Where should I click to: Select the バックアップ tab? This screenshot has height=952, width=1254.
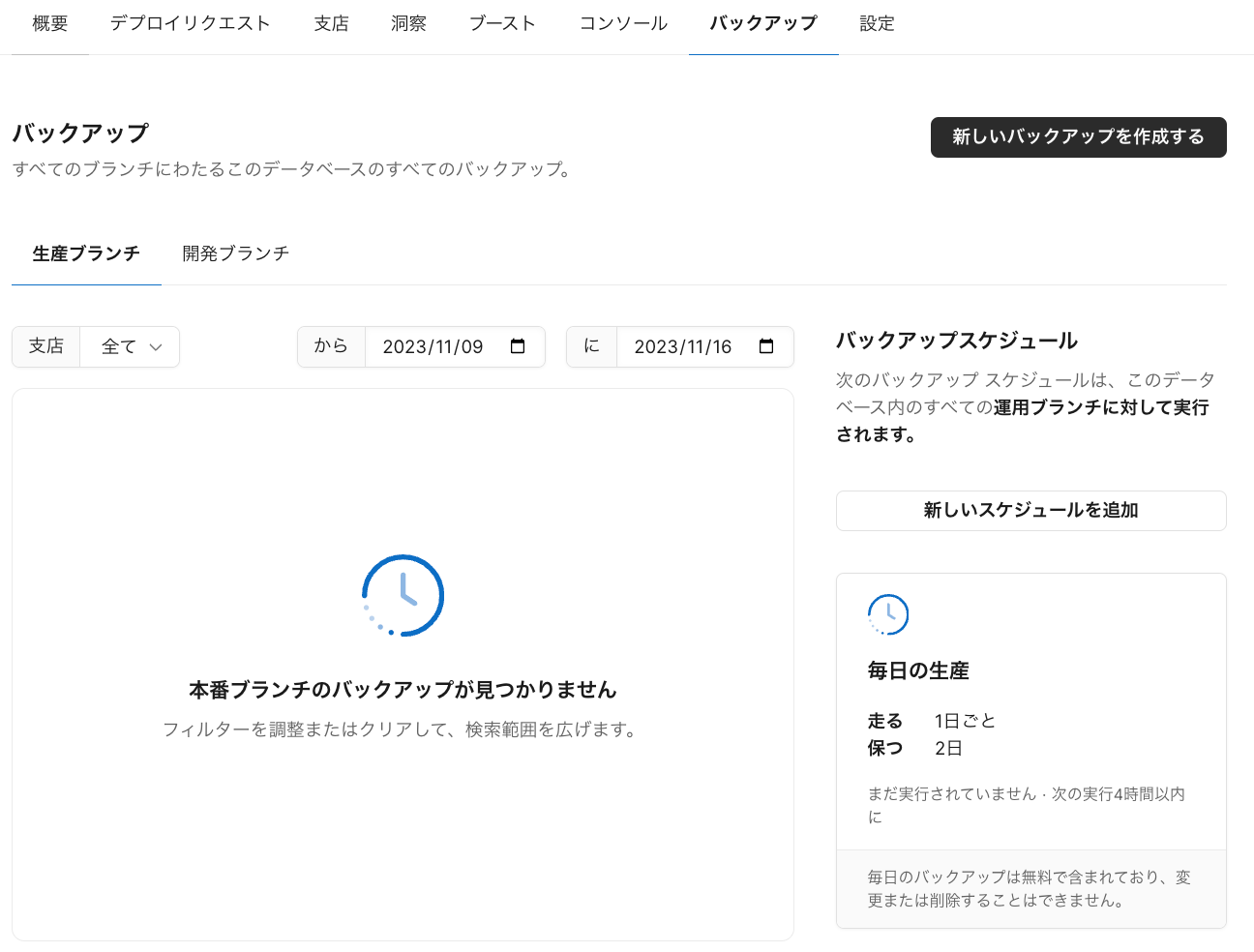click(763, 23)
